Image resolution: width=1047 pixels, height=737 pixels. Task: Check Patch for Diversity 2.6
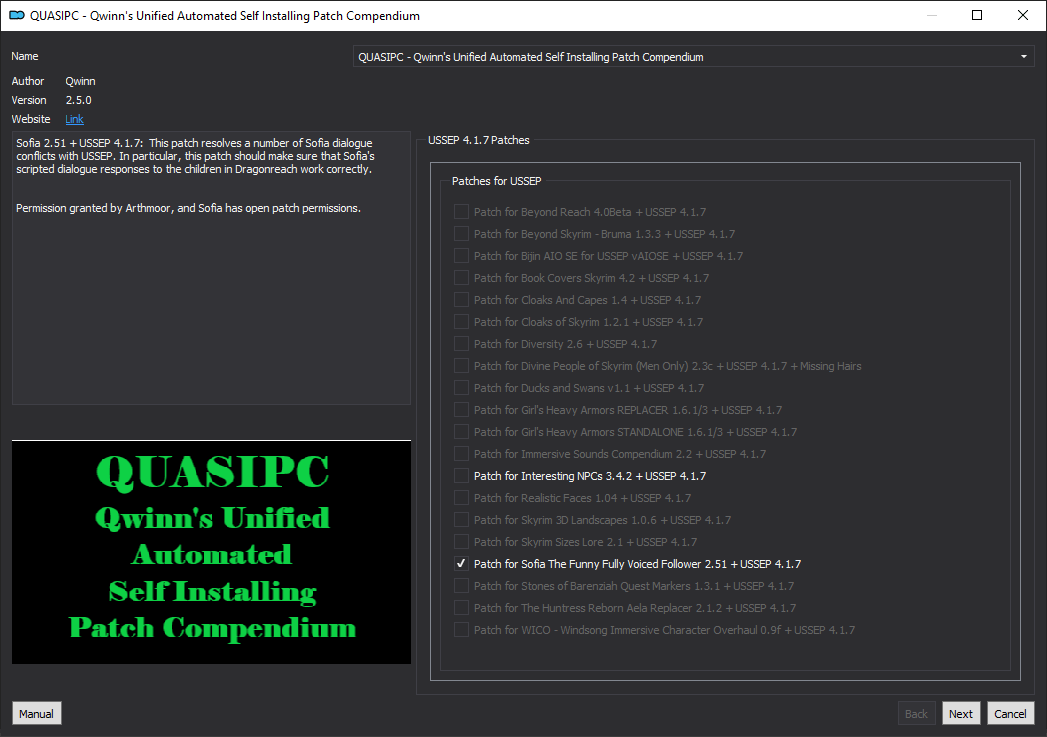tap(461, 344)
